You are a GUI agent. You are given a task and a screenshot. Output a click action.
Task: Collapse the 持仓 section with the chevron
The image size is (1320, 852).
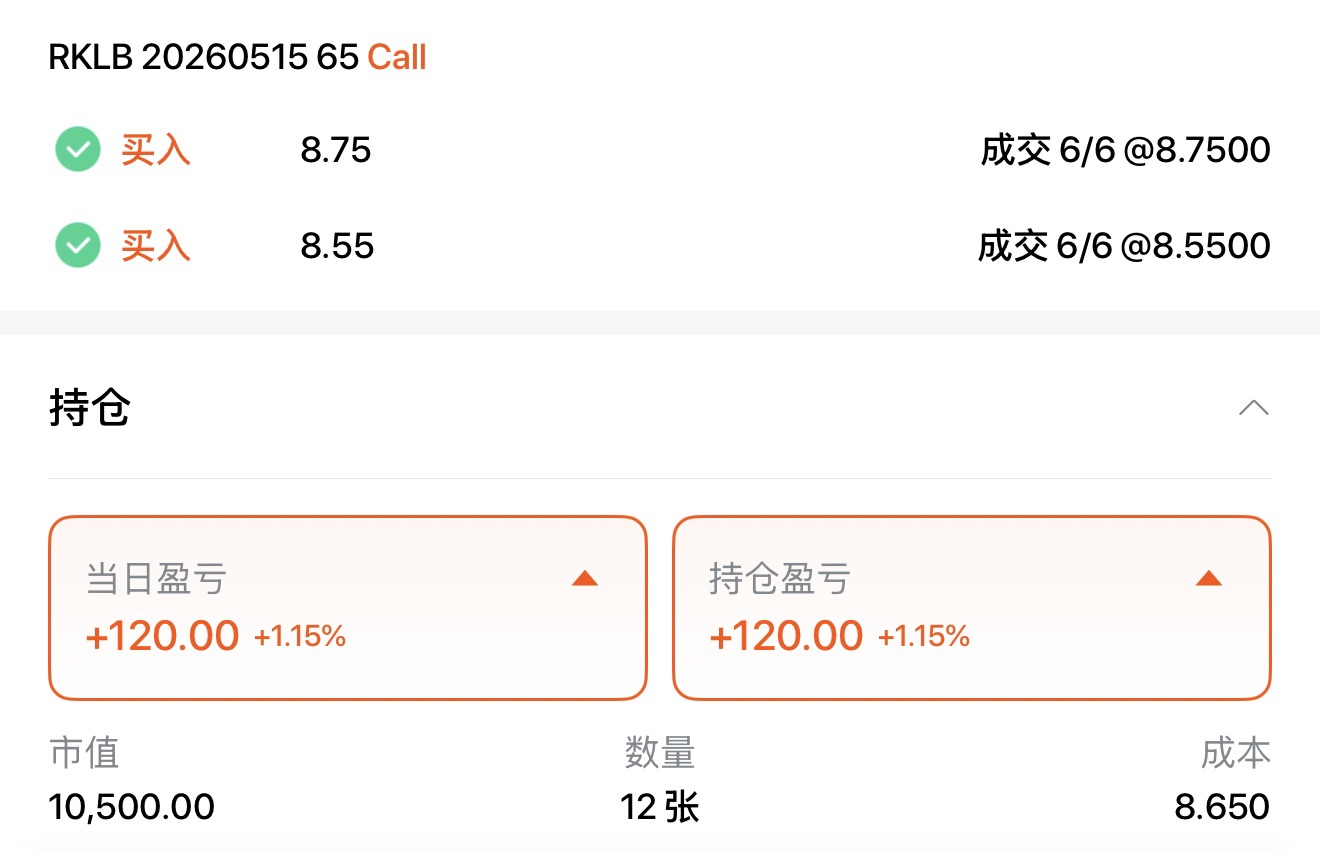pos(1254,408)
